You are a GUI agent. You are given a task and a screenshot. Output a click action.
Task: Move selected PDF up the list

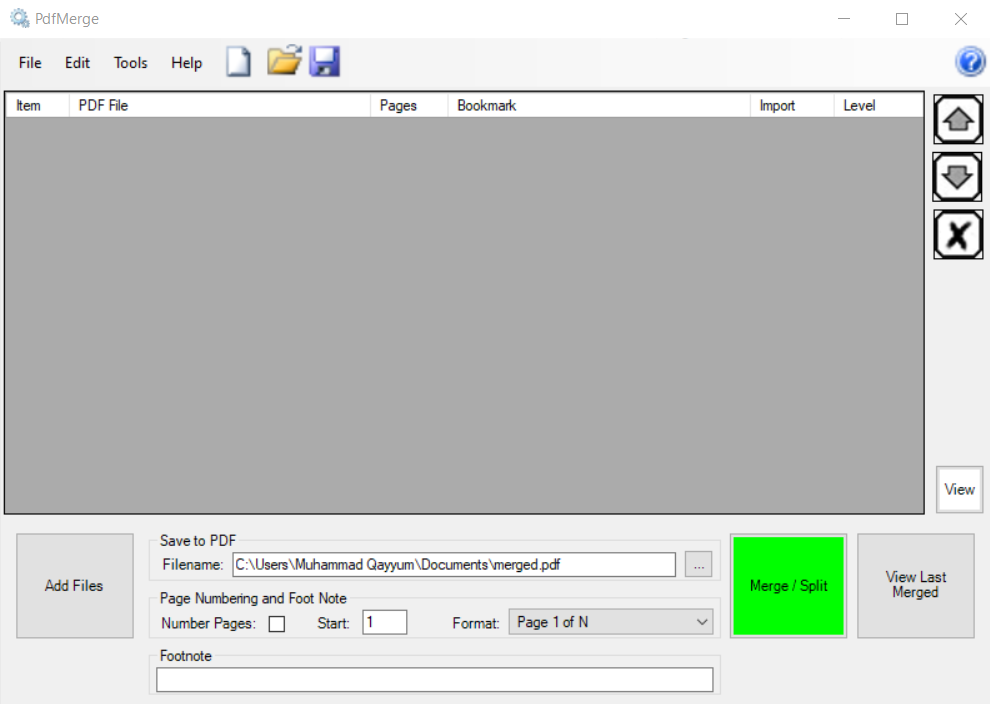[x=957, y=119]
